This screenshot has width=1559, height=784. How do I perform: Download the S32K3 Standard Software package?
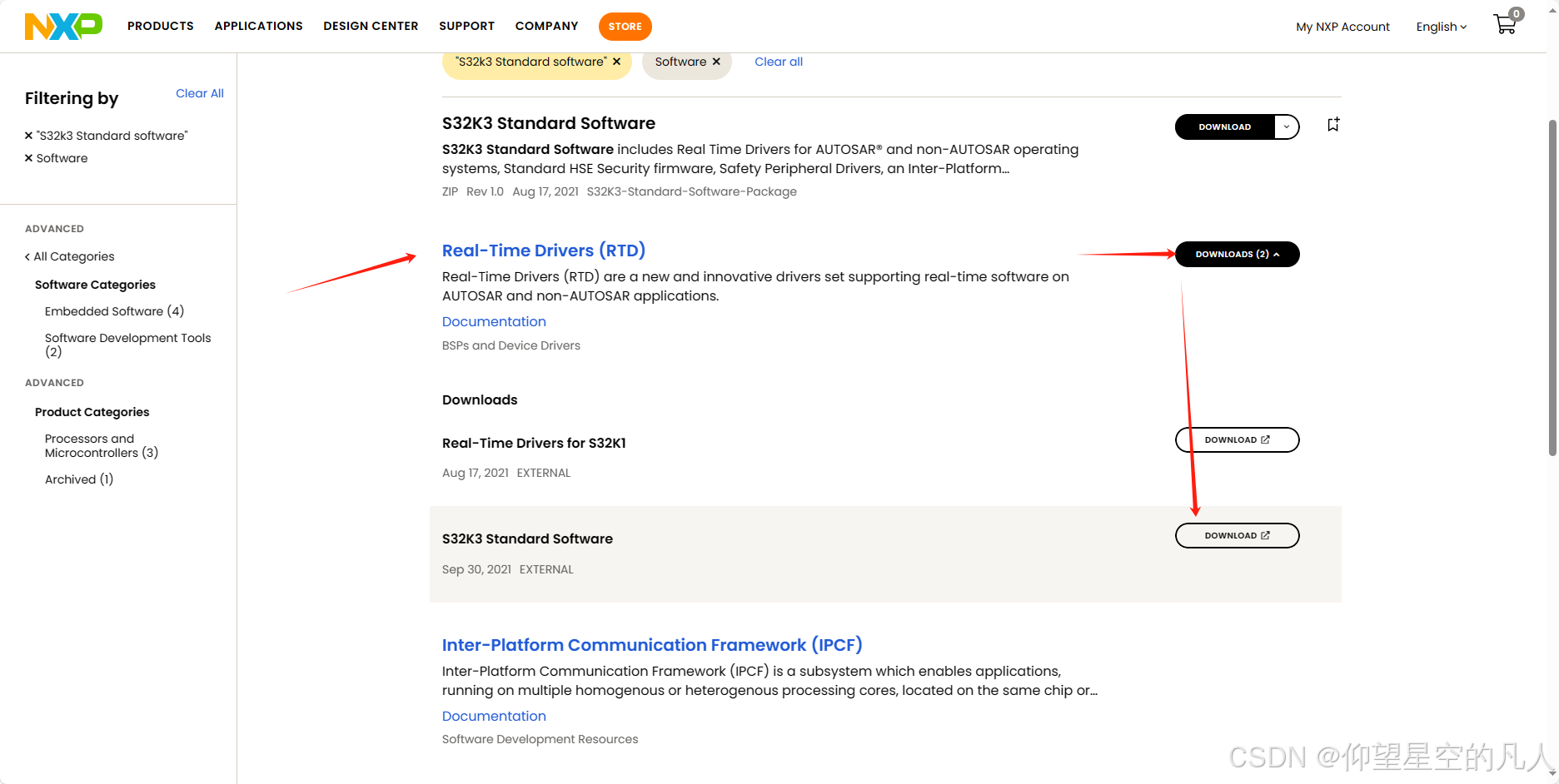[x=1224, y=127]
